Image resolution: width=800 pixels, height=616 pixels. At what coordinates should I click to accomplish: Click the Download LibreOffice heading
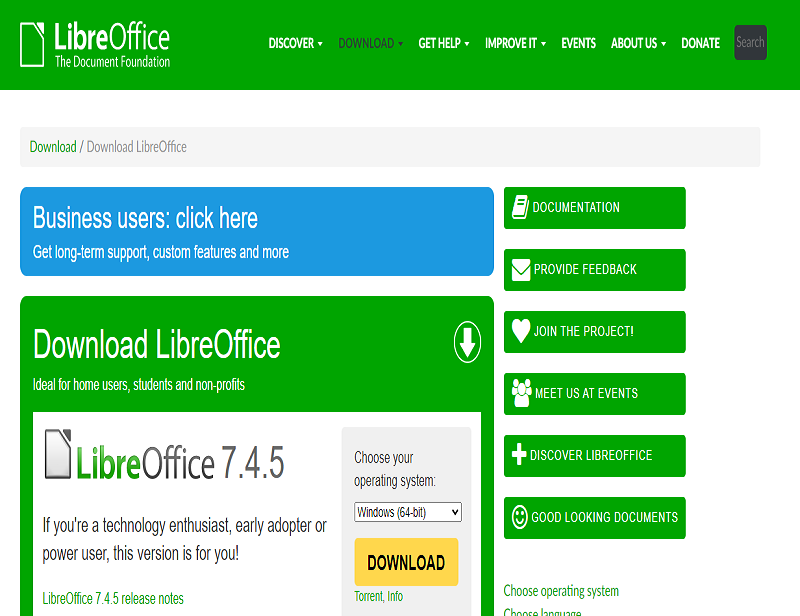[157, 344]
